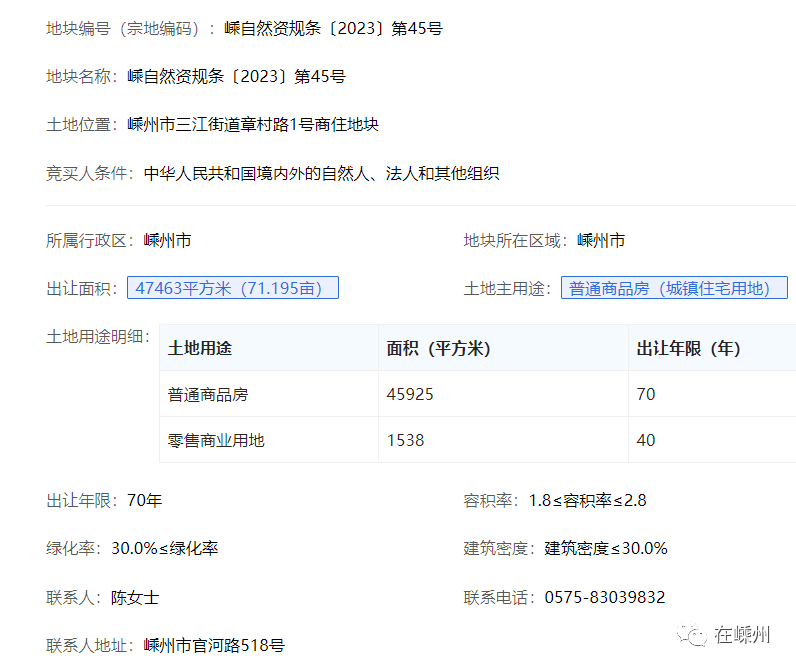The width and height of the screenshot is (796, 669).
Task: Click the 绿化率 30.0% value
Action: (165, 548)
